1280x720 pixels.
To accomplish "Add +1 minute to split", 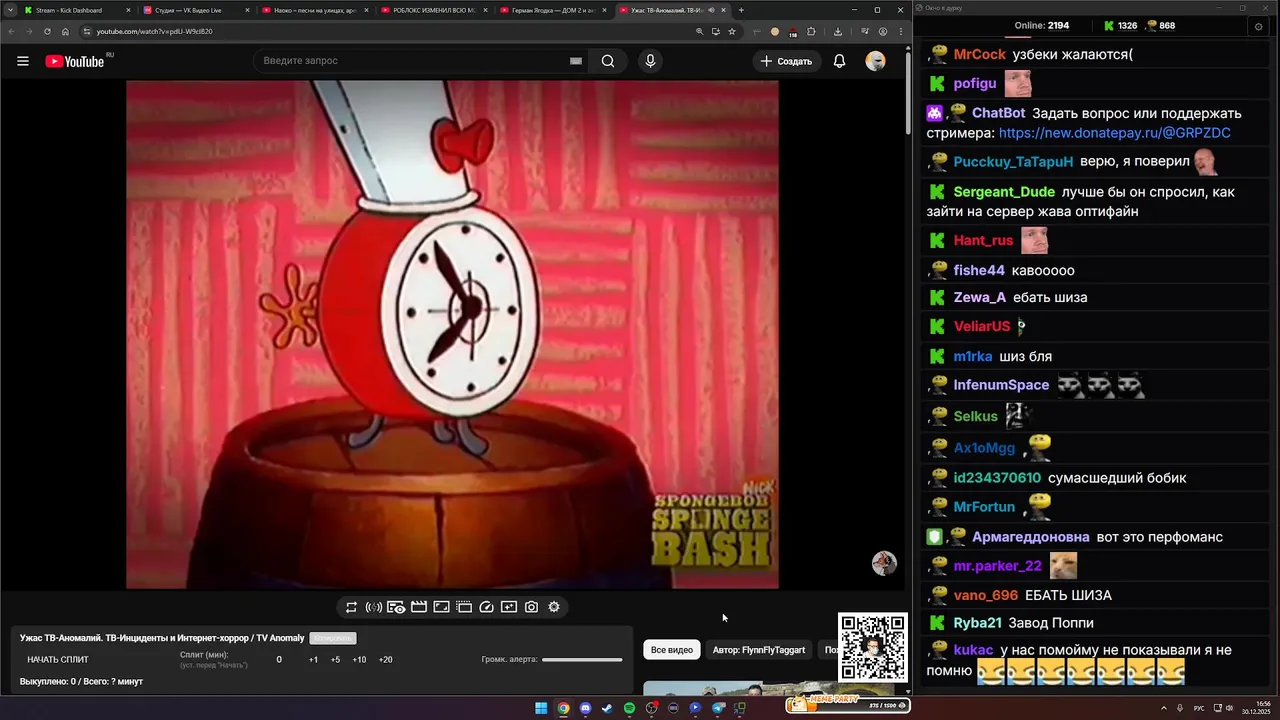I will click(x=313, y=660).
